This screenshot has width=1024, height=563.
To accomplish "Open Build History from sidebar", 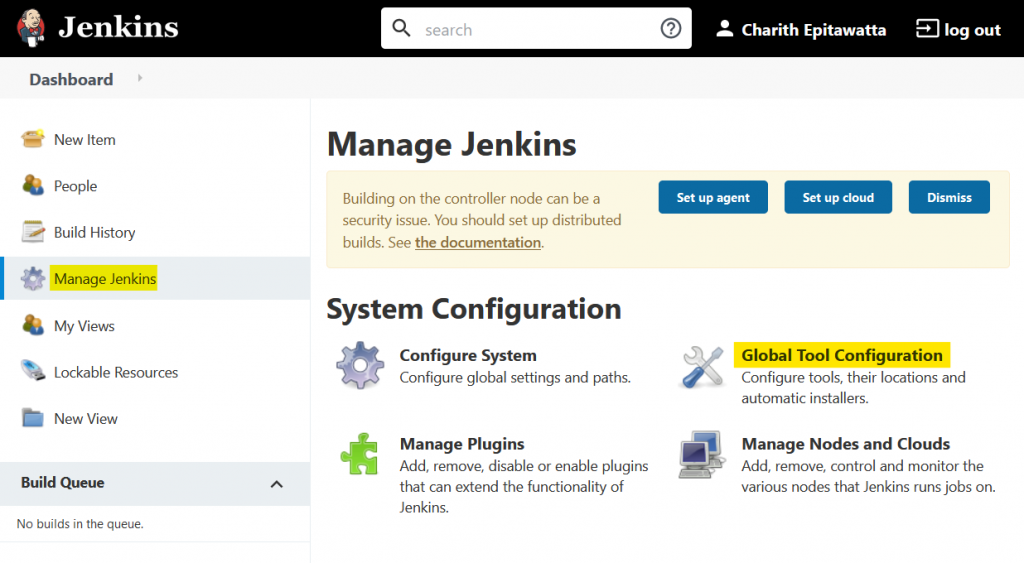I will coord(95,233).
